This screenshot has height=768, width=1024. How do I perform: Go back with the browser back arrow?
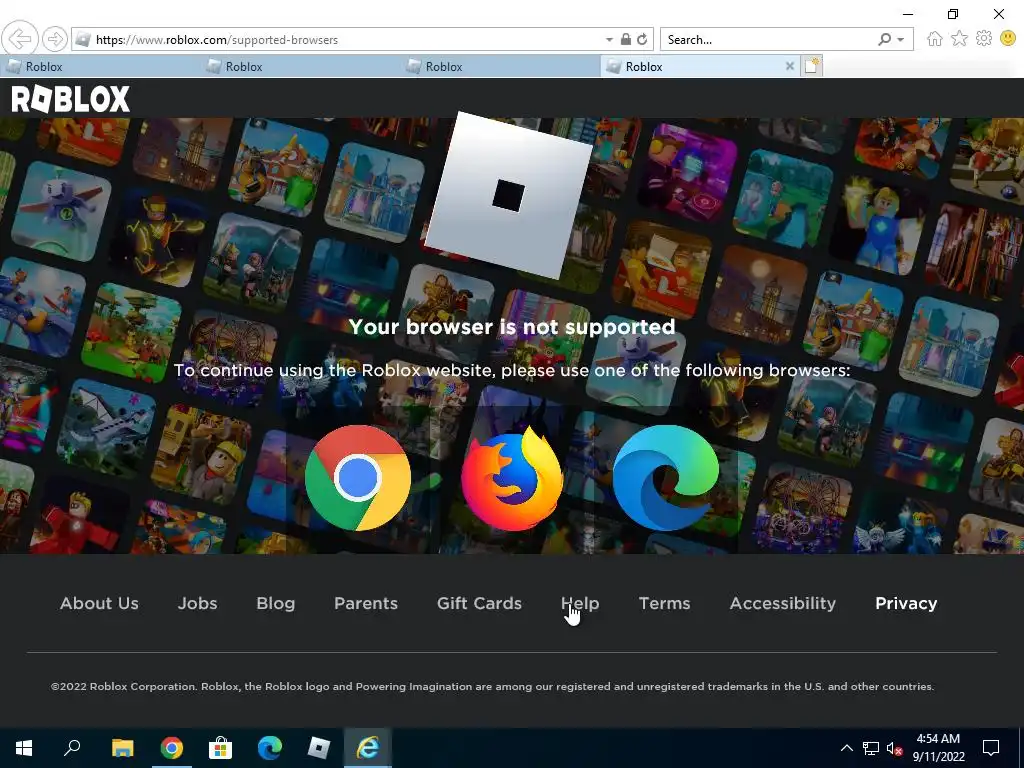pos(20,39)
